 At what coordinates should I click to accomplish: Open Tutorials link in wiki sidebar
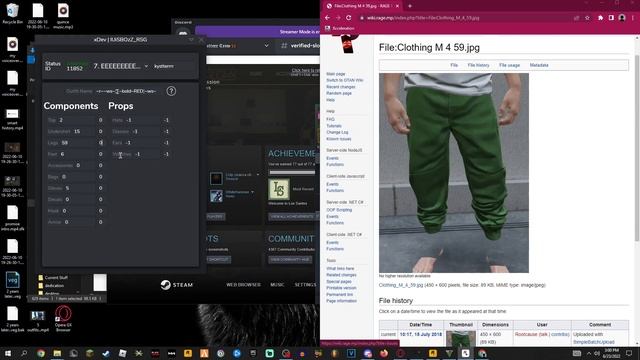coord(334,126)
